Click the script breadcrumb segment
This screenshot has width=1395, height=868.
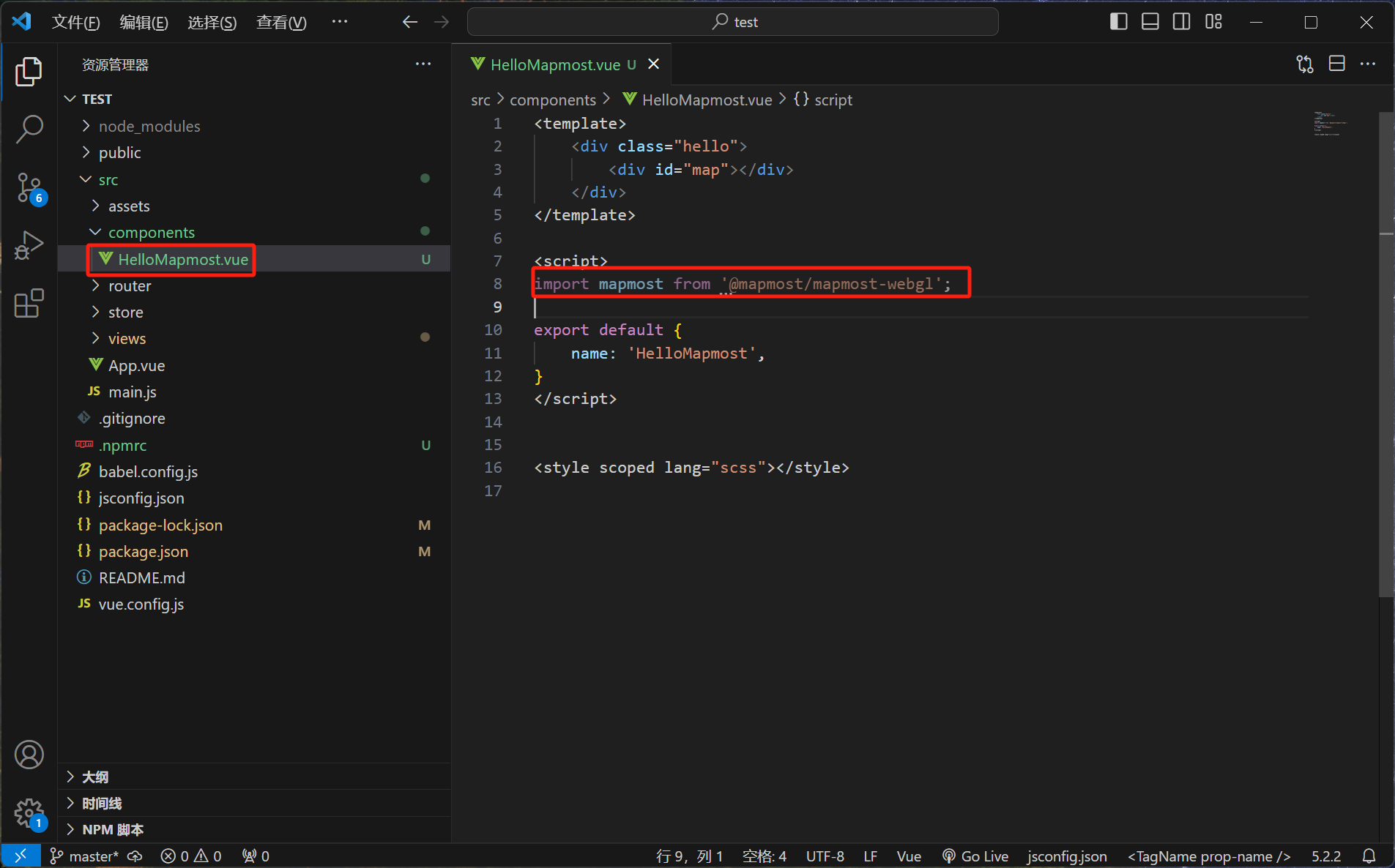824,100
